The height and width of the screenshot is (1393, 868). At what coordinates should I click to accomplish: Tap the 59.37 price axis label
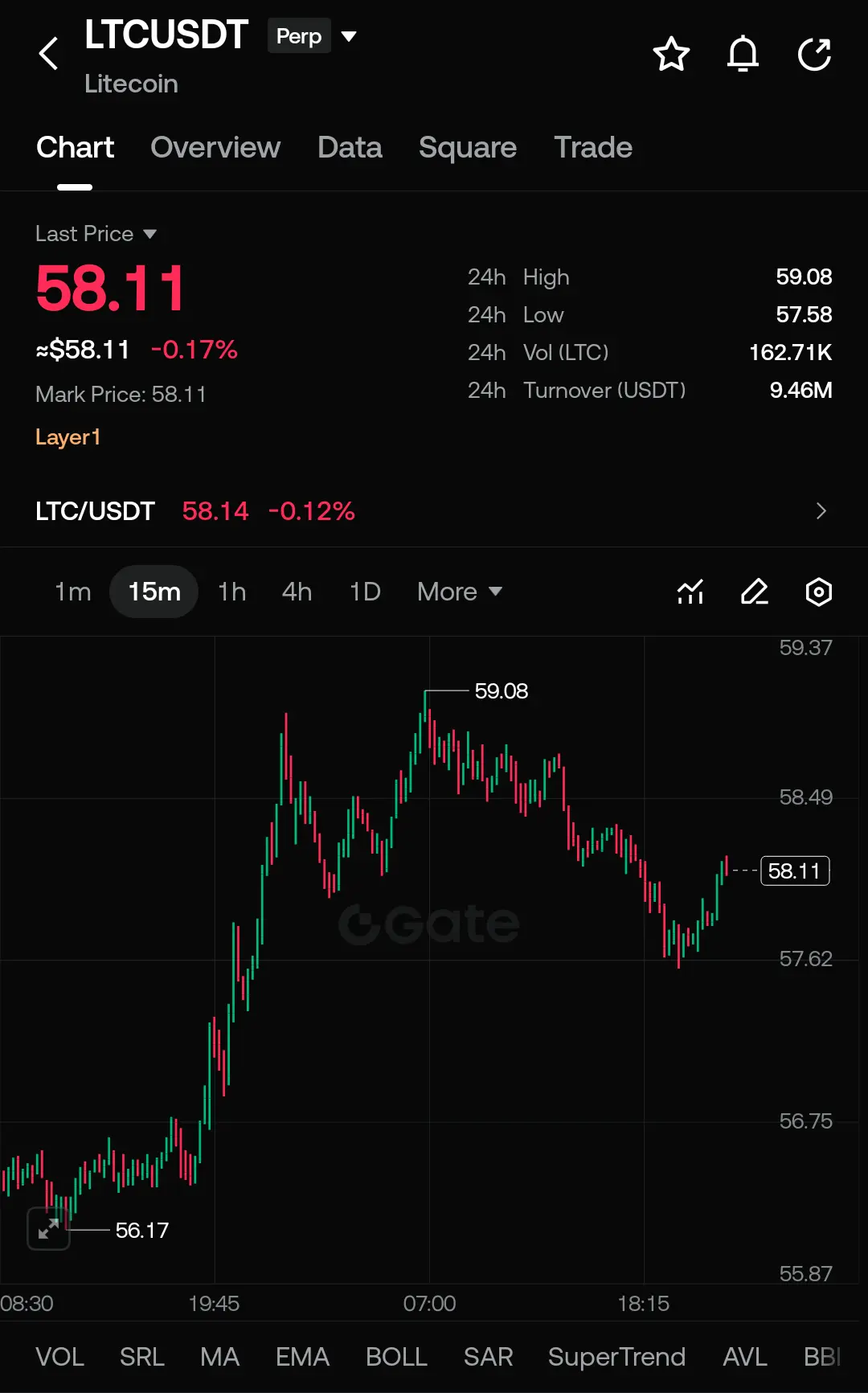coord(805,648)
